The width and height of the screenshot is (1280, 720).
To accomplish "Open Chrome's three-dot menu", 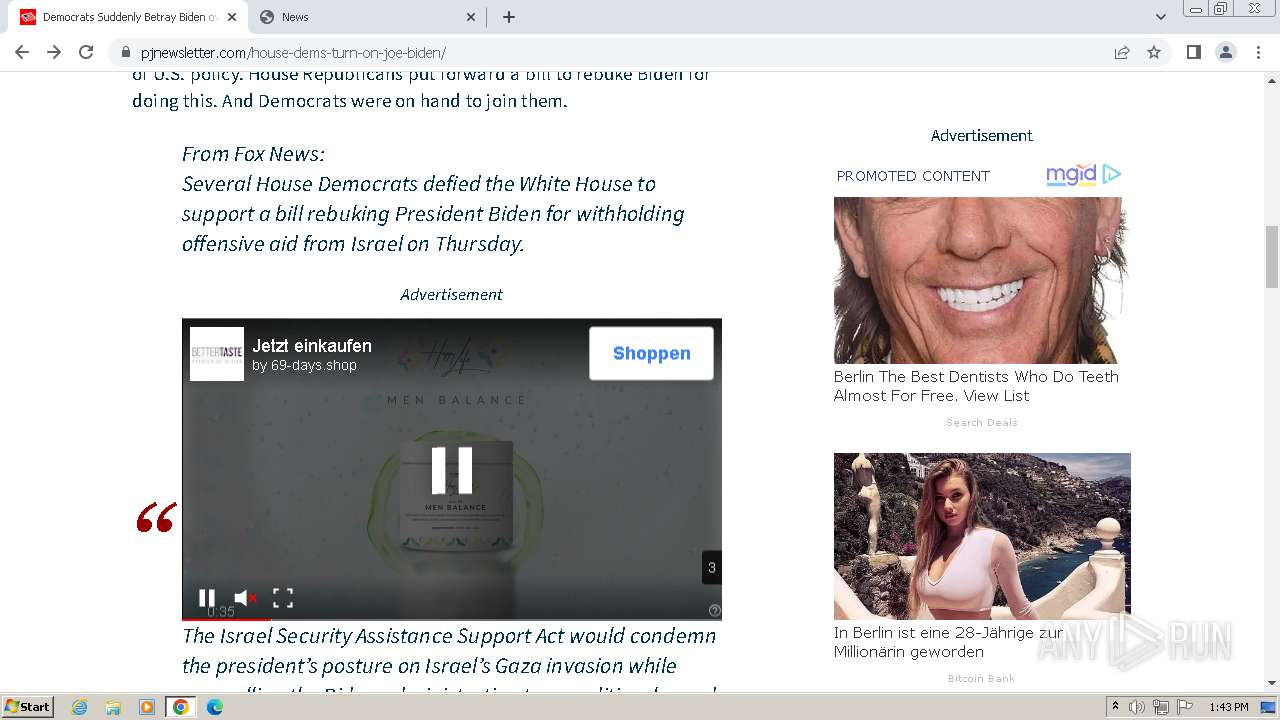I will [x=1257, y=52].
